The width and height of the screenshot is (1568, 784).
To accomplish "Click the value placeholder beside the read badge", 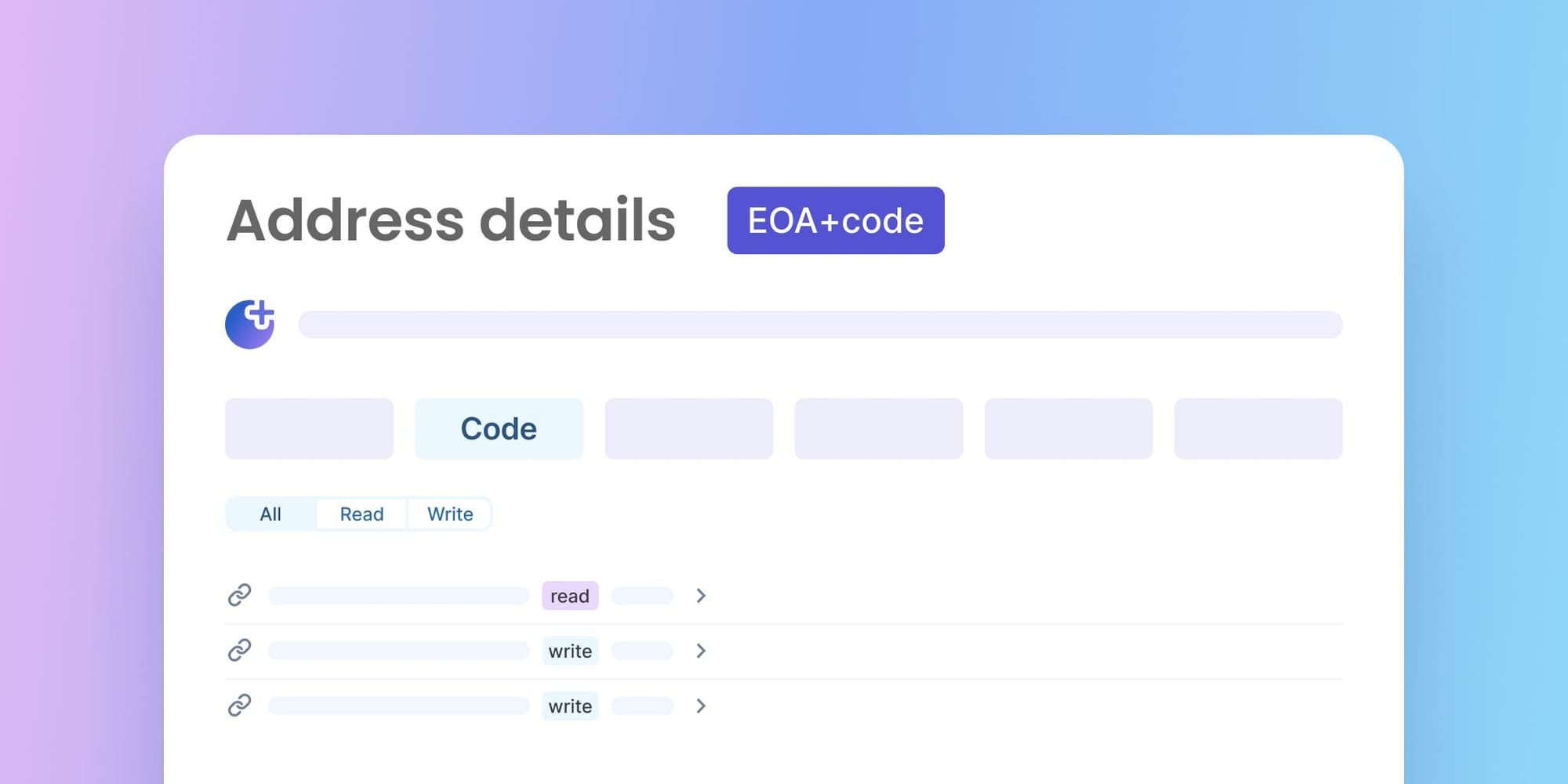I will pos(642,596).
